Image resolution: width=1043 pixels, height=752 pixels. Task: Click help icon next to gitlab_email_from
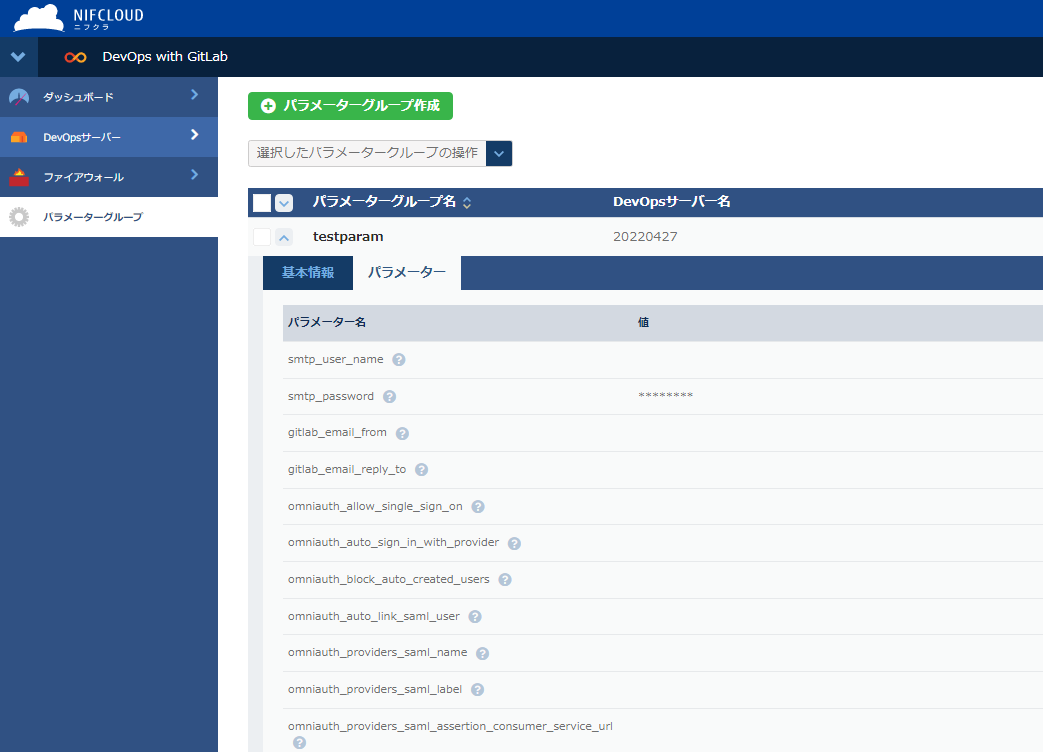click(402, 434)
